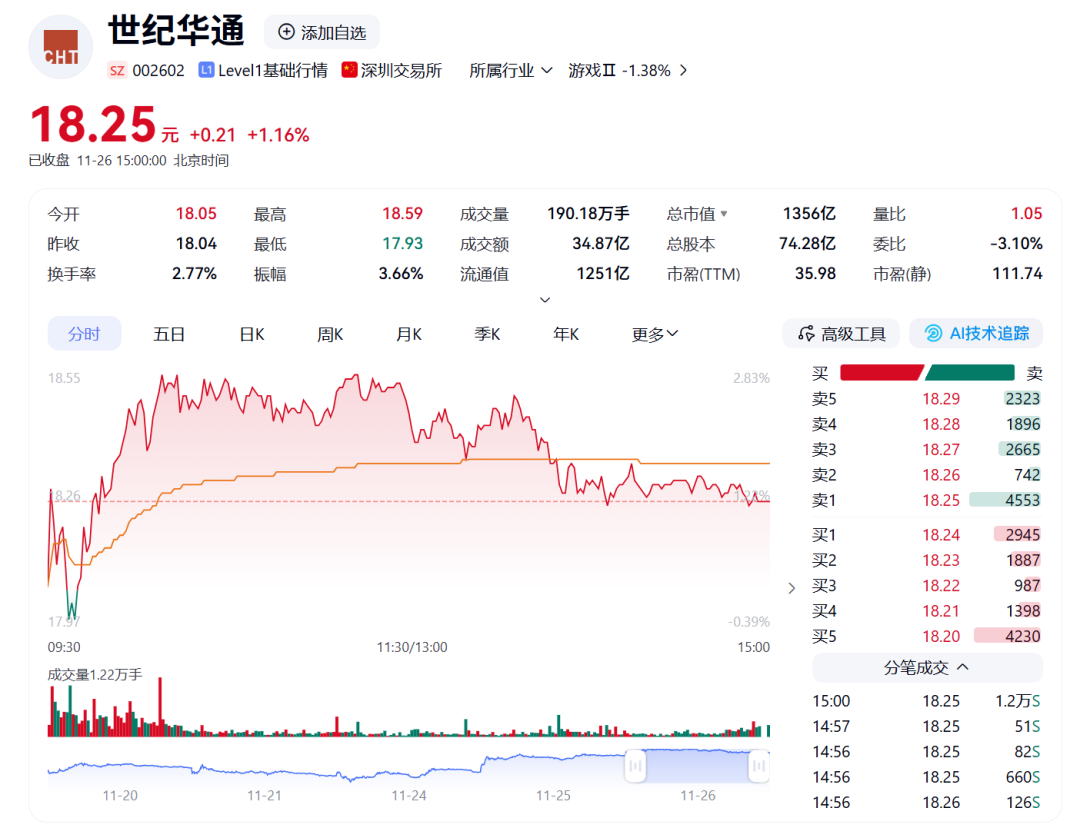Click the 深圳交易所 red flag icon
Viewport: 1080px width, 828px height.
click(x=349, y=68)
